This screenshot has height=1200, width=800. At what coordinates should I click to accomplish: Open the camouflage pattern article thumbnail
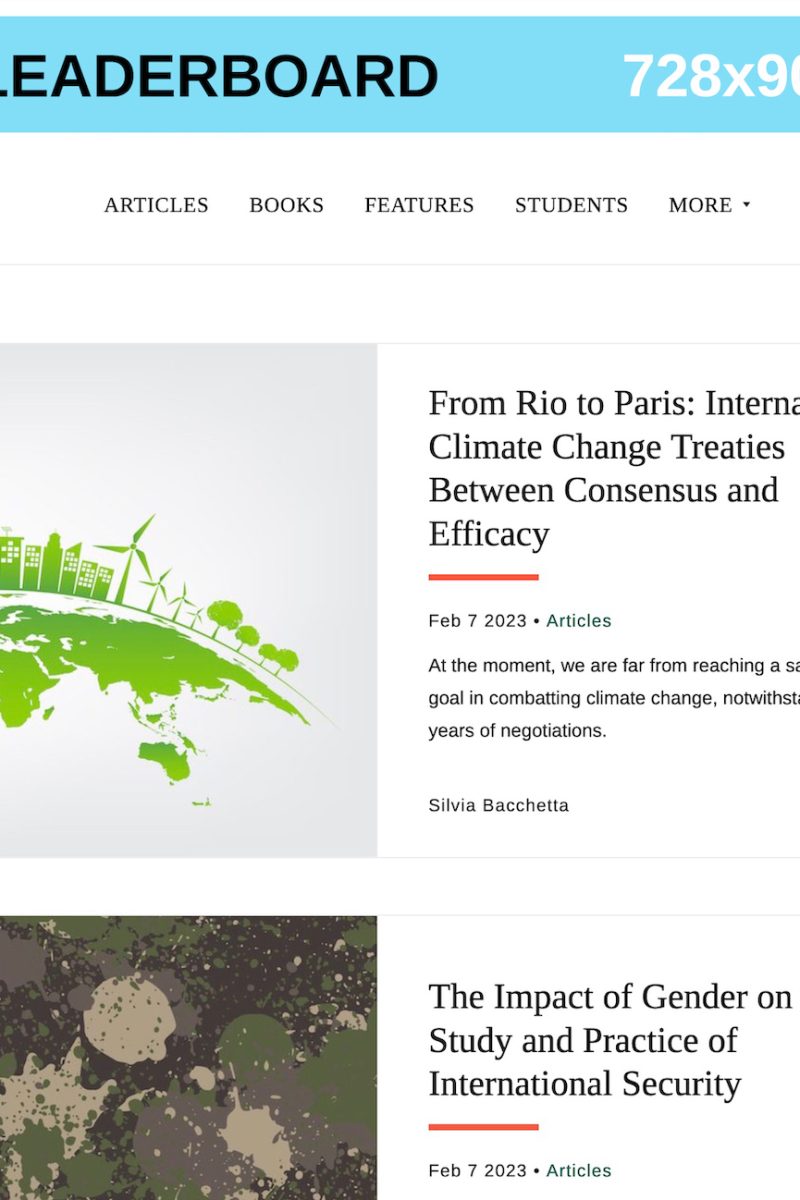[x=188, y=1058]
